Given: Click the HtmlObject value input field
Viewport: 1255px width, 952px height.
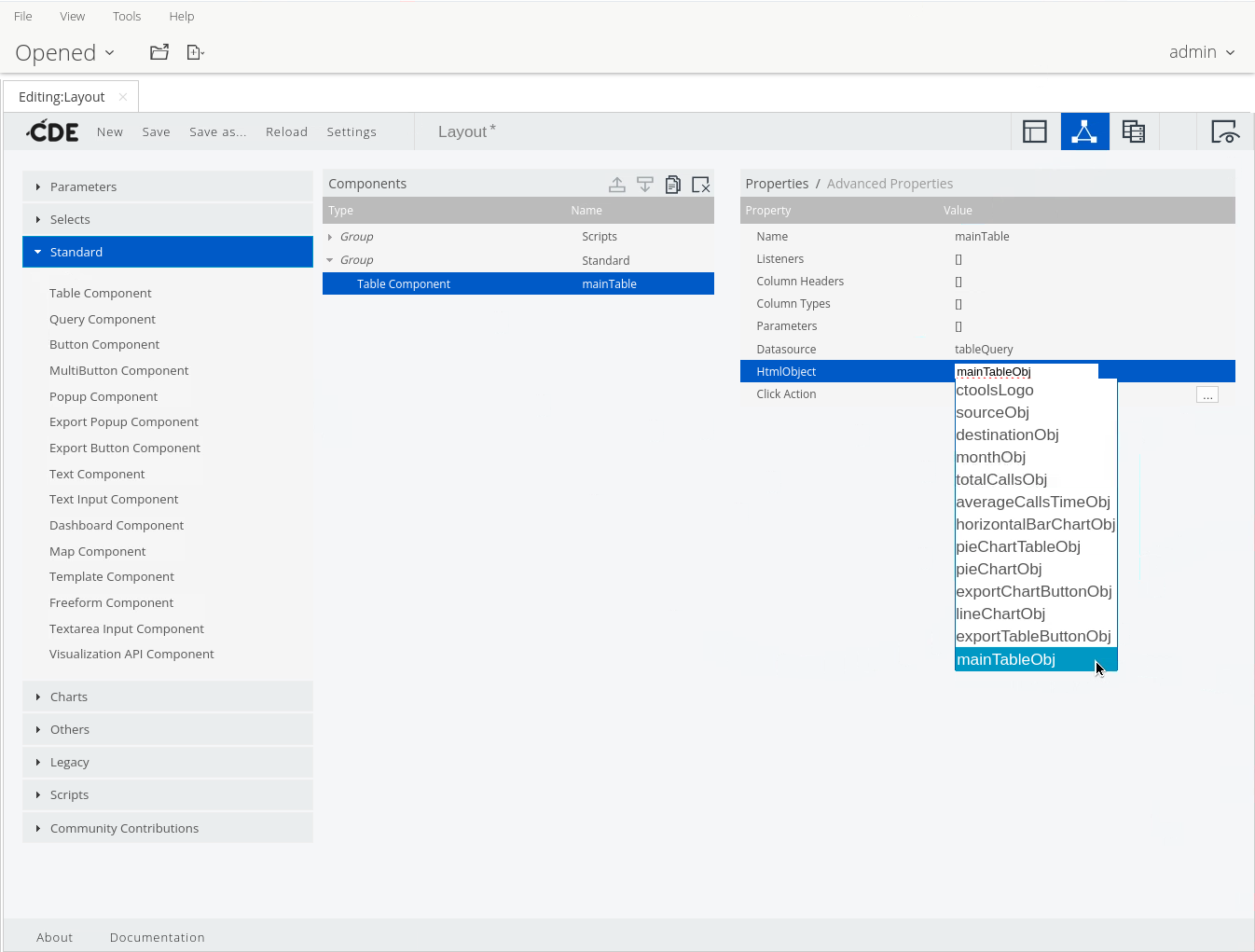Looking at the screenshot, I should (x=1026, y=371).
